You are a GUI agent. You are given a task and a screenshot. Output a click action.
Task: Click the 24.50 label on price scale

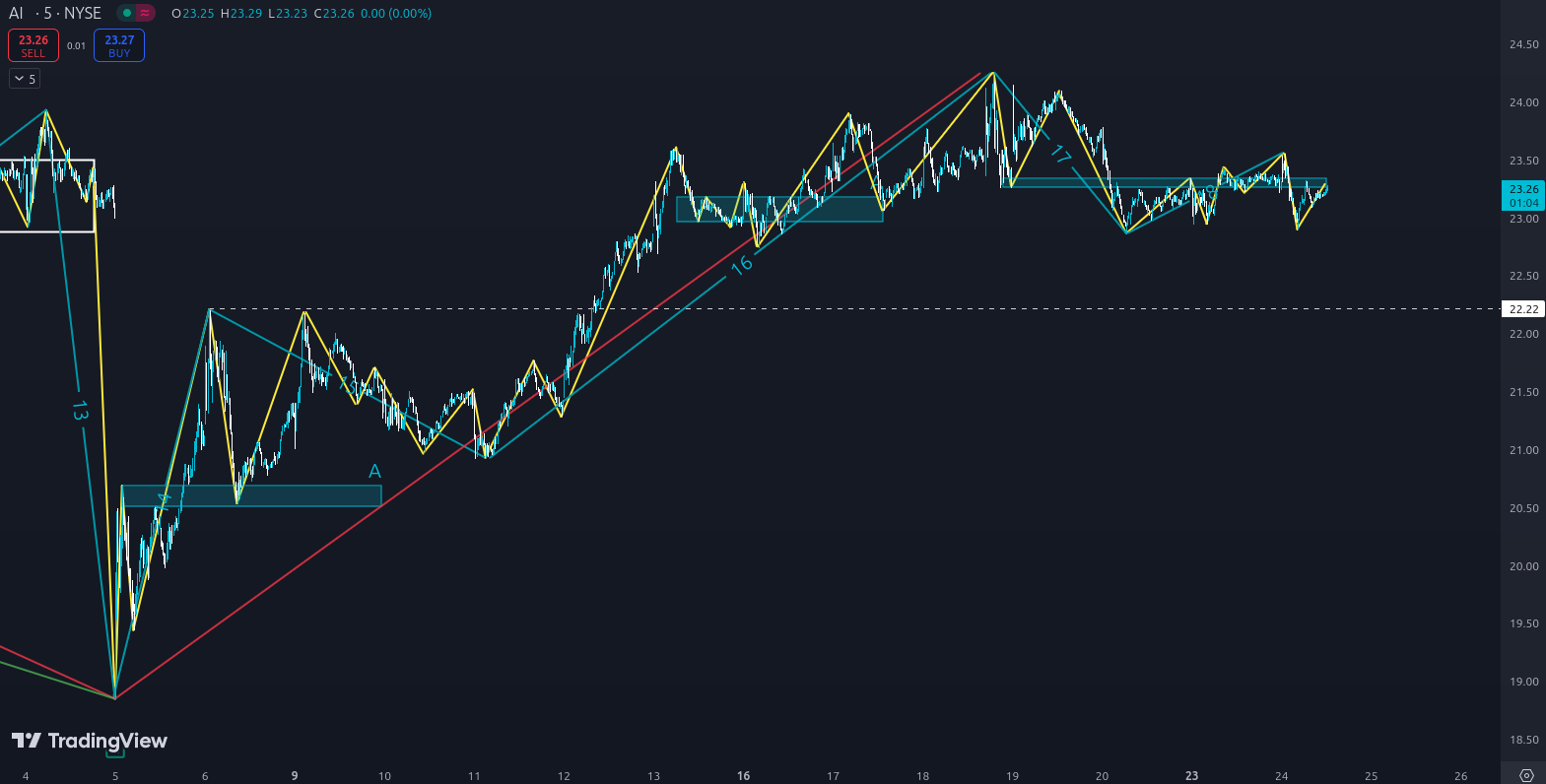tap(1523, 45)
